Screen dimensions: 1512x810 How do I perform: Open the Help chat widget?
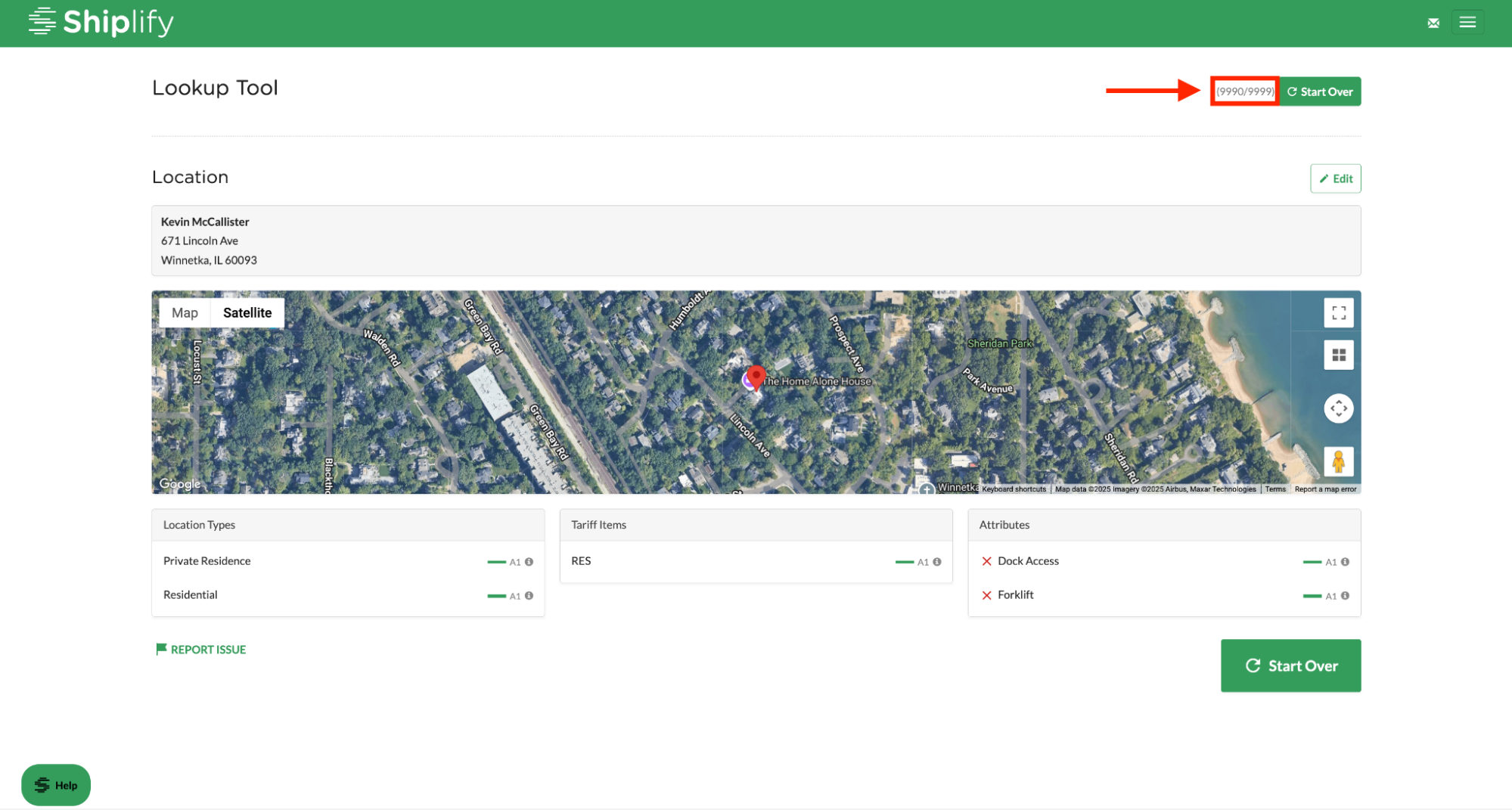point(56,785)
